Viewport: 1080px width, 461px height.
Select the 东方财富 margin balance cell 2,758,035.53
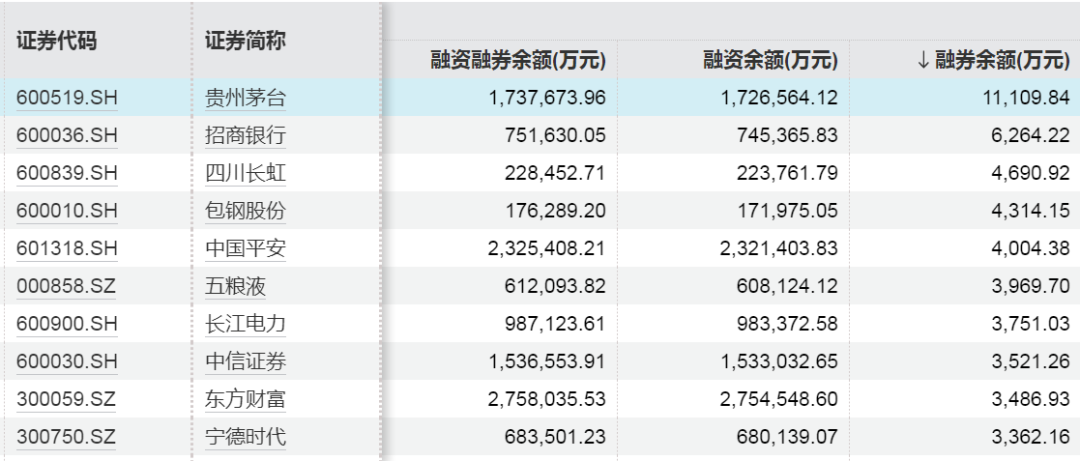coord(548,400)
